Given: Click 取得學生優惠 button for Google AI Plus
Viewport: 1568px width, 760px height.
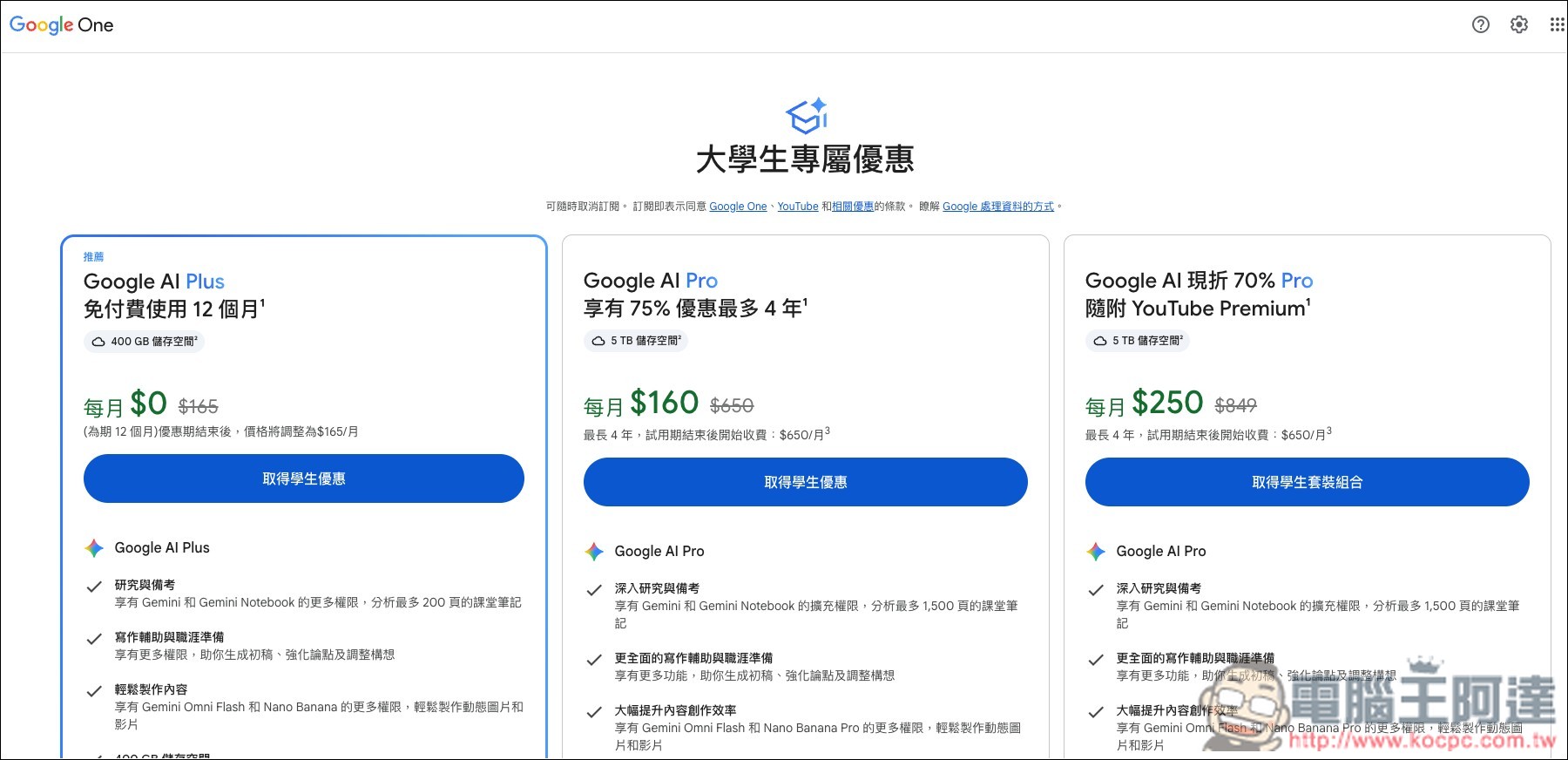Looking at the screenshot, I should point(304,478).
